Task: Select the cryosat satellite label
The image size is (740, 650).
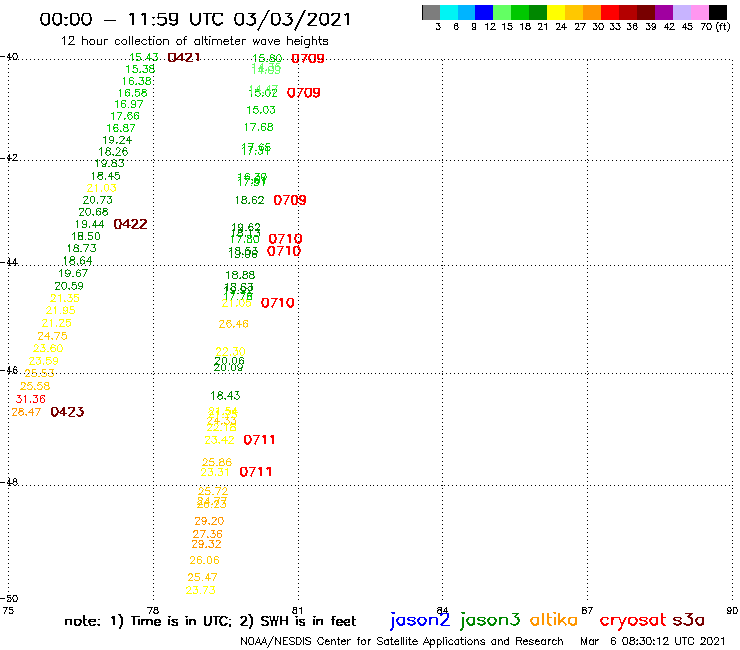Action: click(633, 620)
